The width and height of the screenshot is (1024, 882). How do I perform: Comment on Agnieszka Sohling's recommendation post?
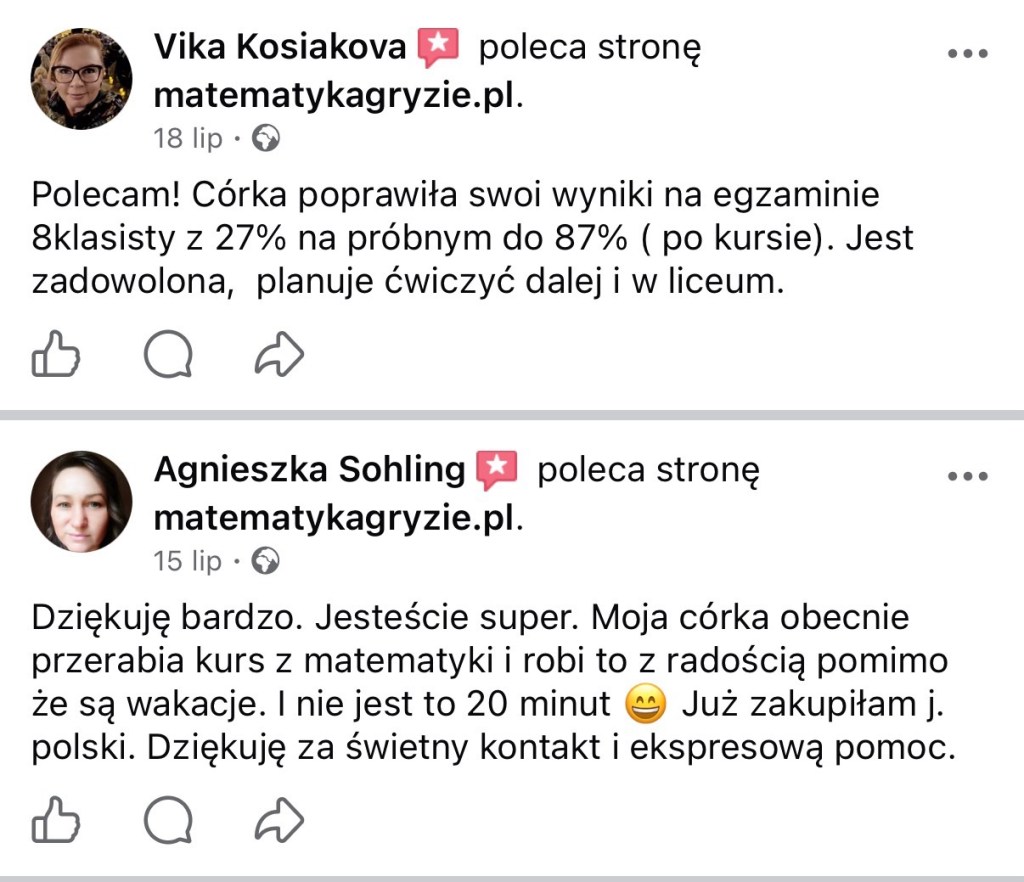[x=168, y=821]
